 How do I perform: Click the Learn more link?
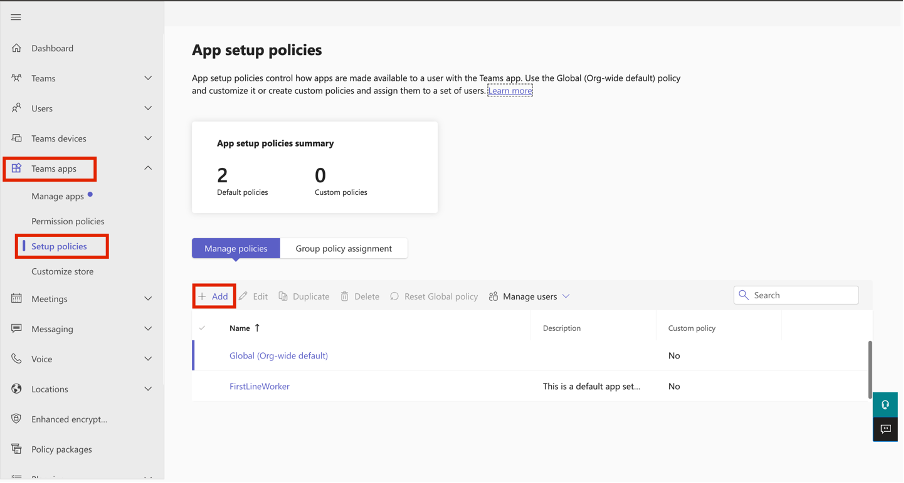click(x=510, y=90)
